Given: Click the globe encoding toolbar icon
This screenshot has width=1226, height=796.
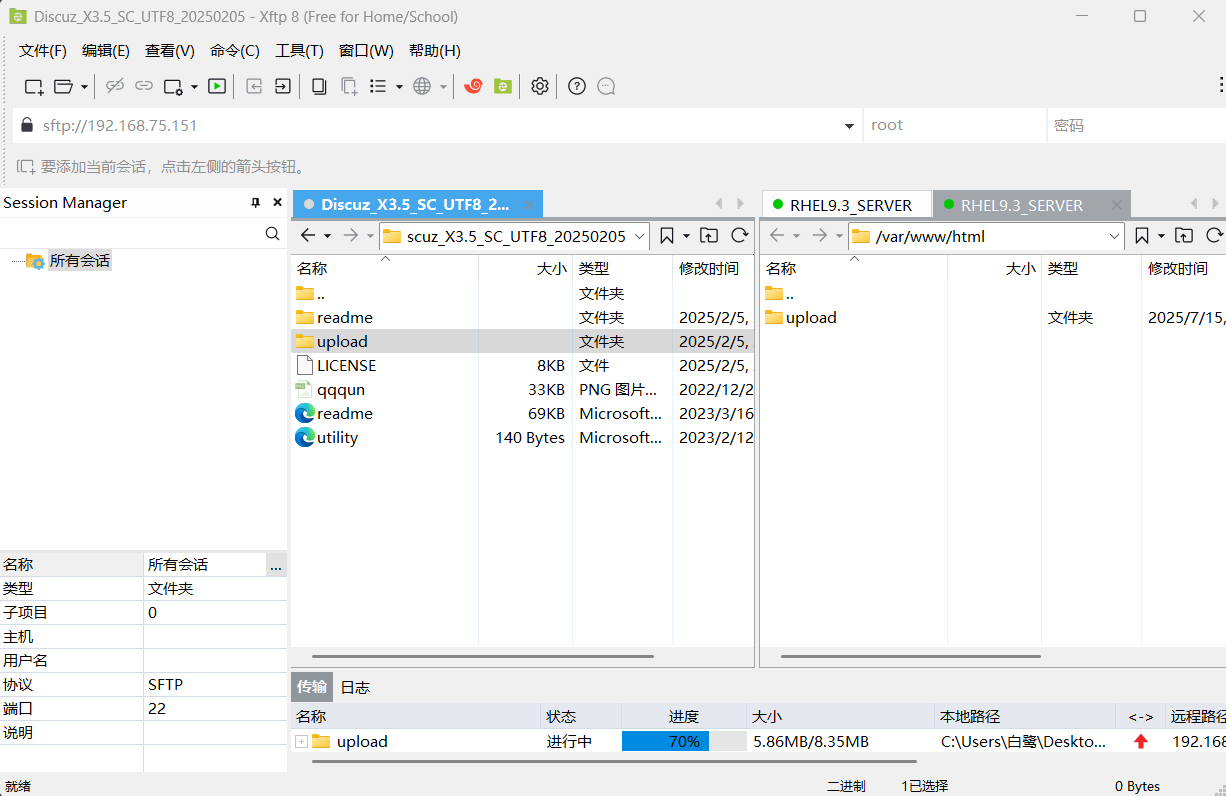Looking at the screenshot, I should (x=422, y=86).
